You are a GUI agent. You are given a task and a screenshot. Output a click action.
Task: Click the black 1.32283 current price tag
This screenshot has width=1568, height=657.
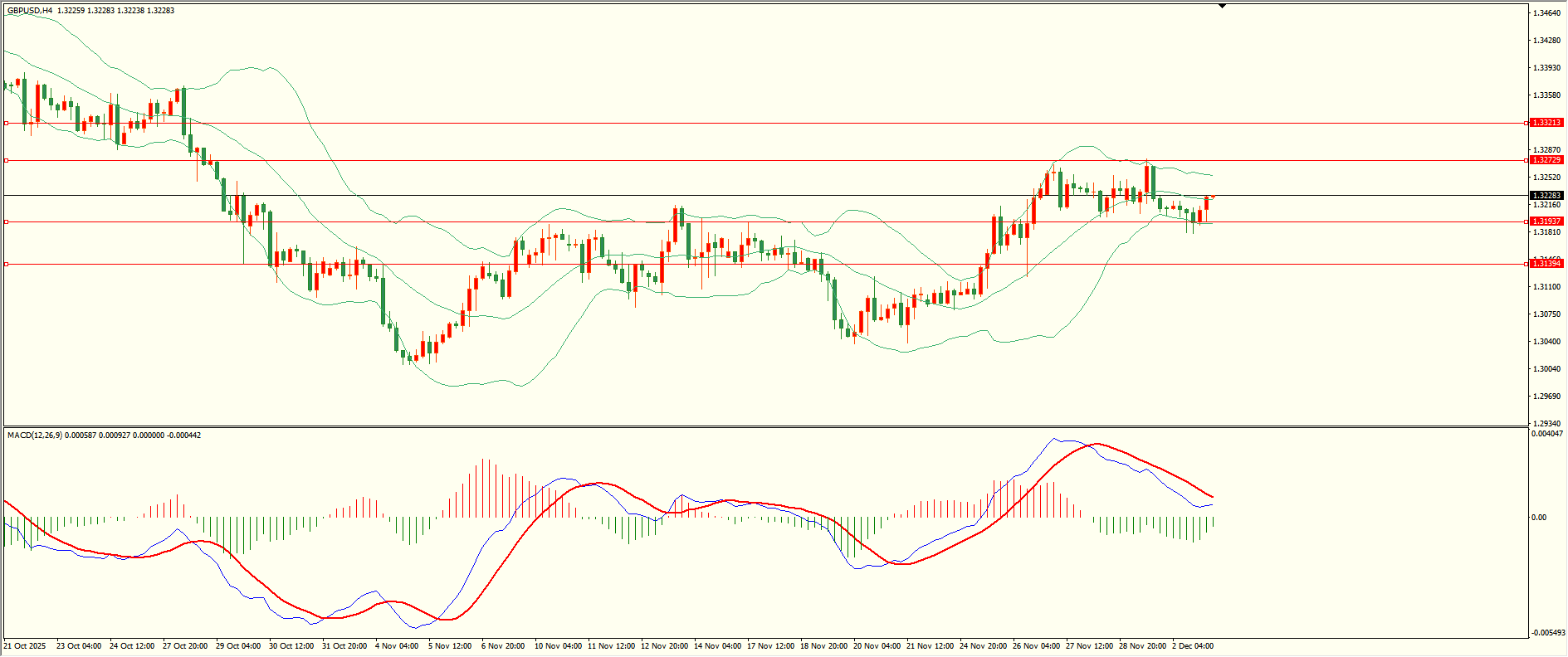point(1546,196)
